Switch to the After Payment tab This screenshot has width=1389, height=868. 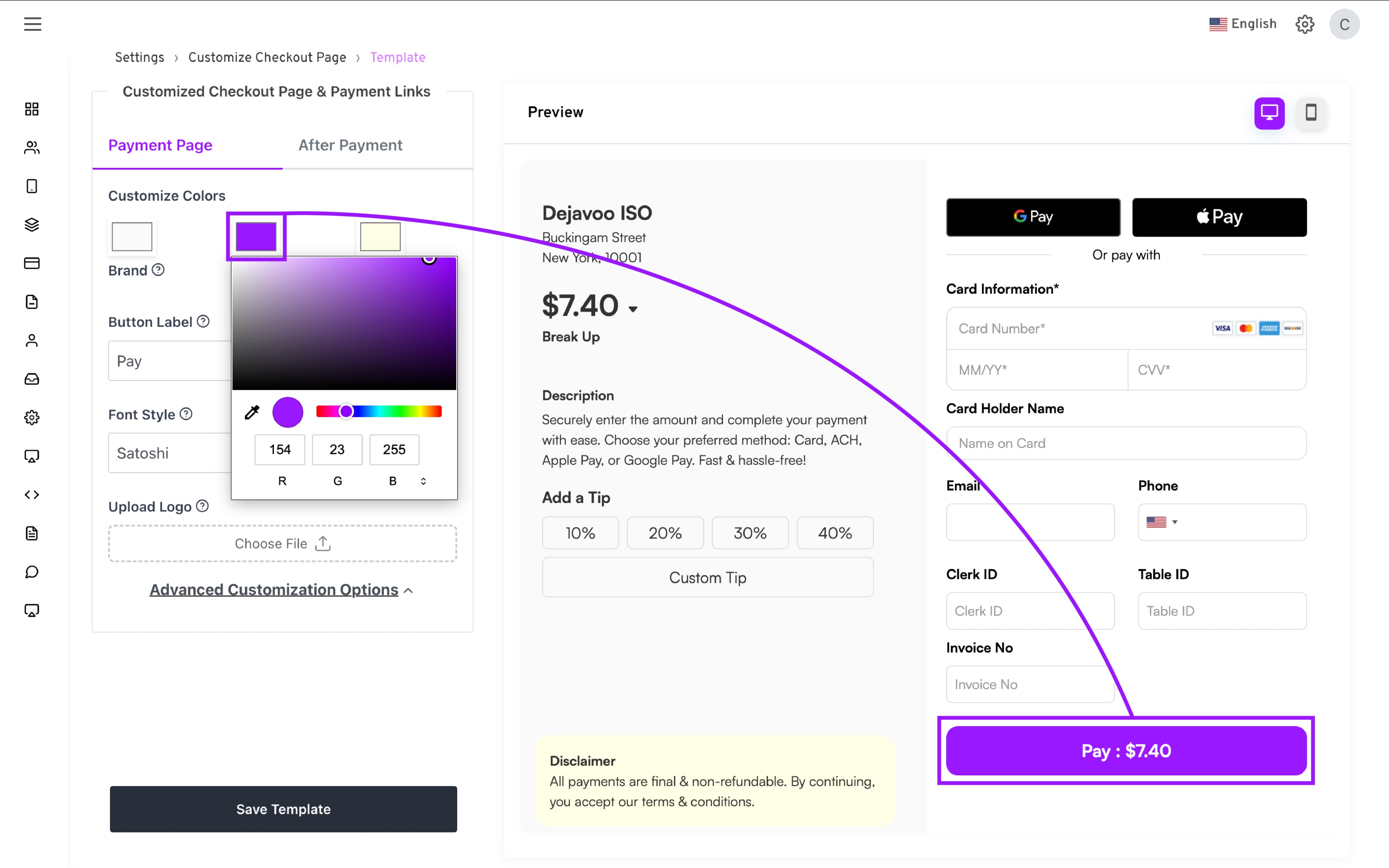coord(350,145)
